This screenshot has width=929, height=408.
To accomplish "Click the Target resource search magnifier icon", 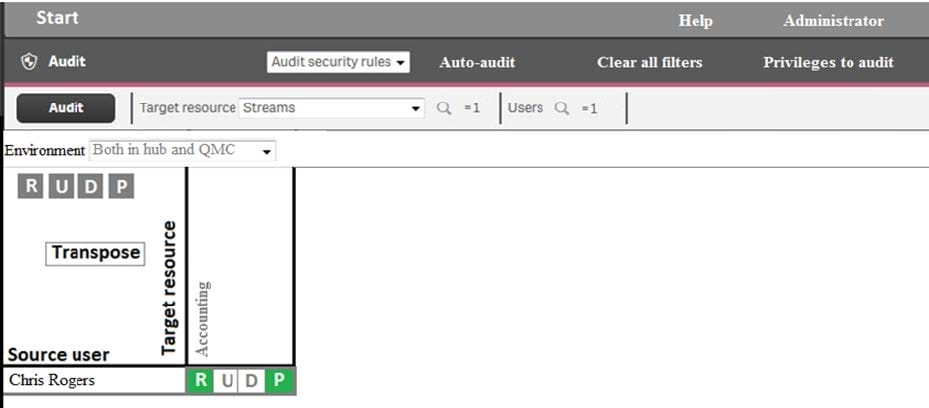I will pos(444,108).
